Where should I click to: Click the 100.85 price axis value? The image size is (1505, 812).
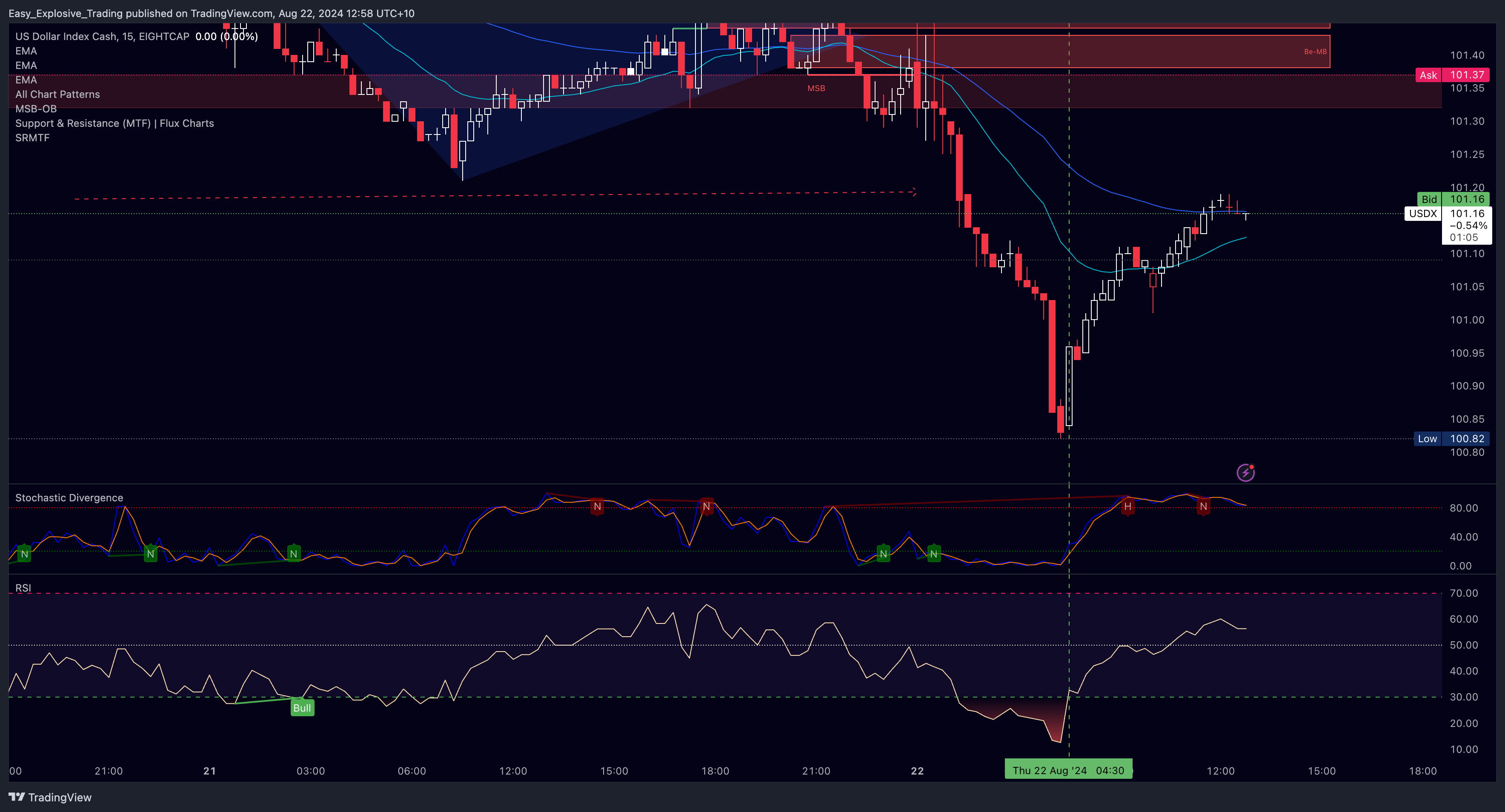[x=1467, y=420]
